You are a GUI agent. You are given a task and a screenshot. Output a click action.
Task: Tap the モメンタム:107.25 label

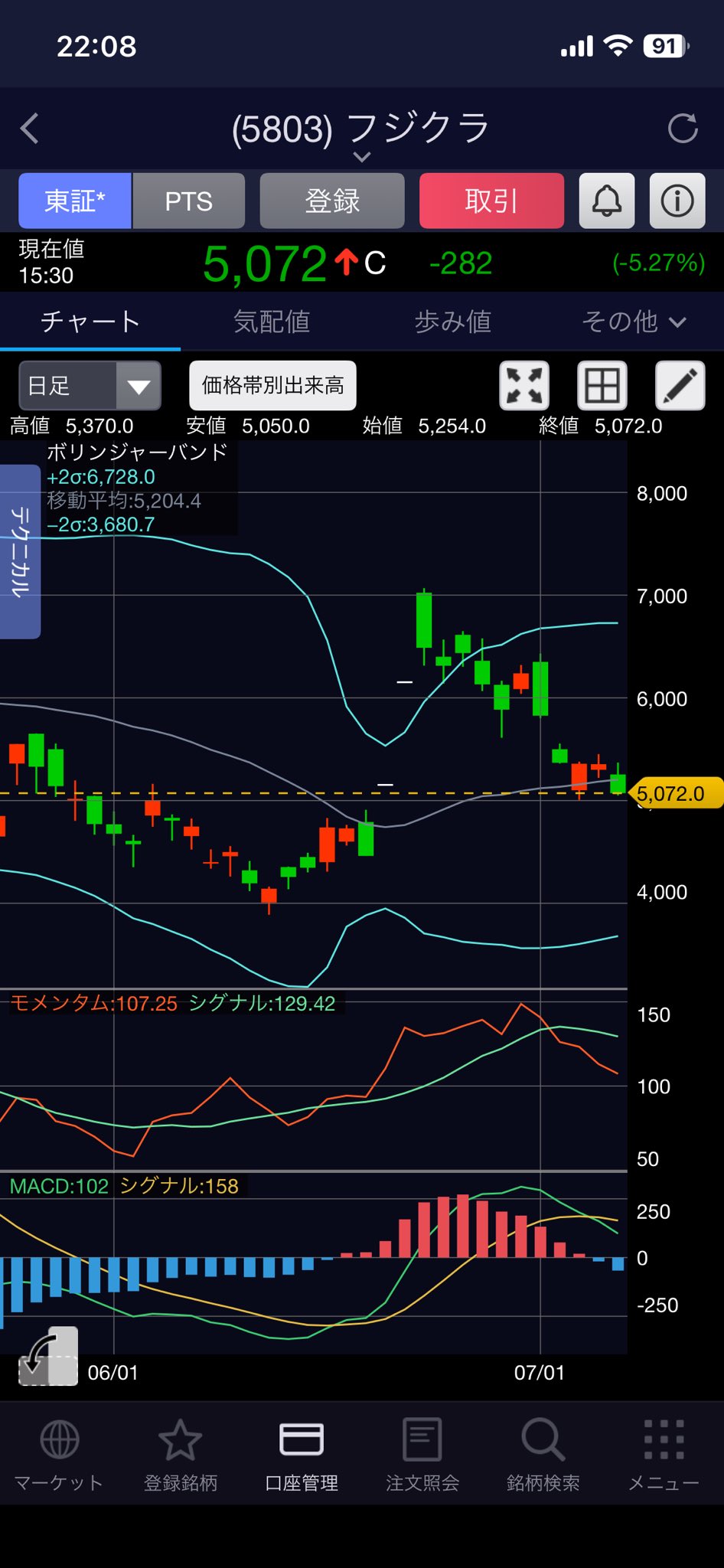(x=93, y=1003)
